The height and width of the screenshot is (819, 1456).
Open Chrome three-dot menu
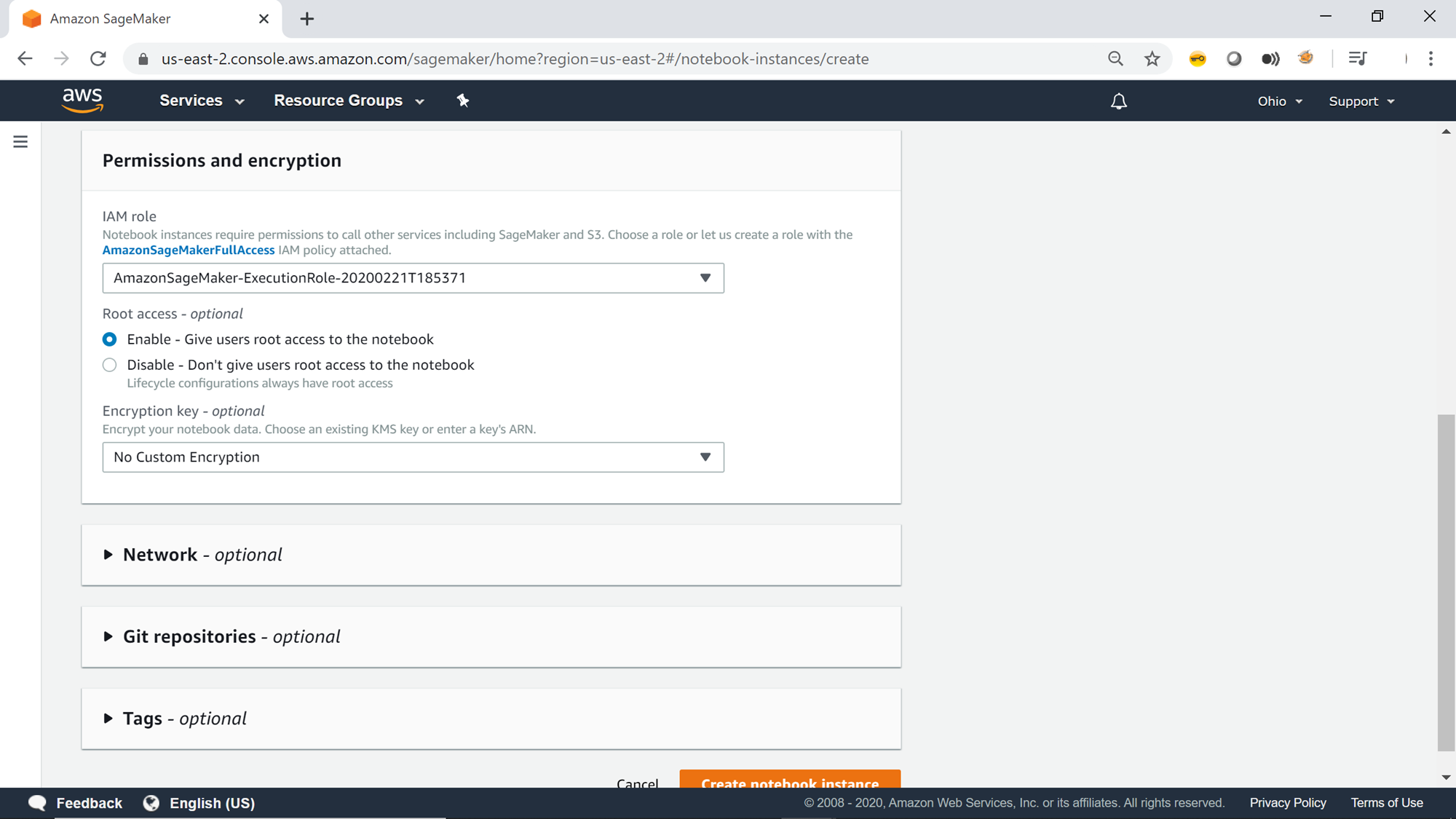[x=1431, y=59]
